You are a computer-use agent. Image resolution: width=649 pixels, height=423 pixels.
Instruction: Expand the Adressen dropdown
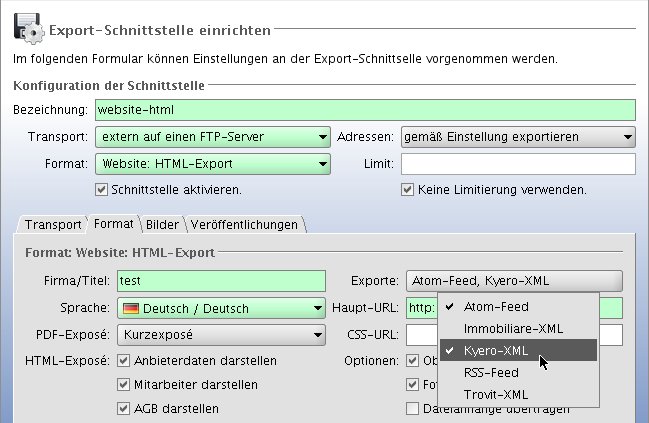[x=518, y=137]
